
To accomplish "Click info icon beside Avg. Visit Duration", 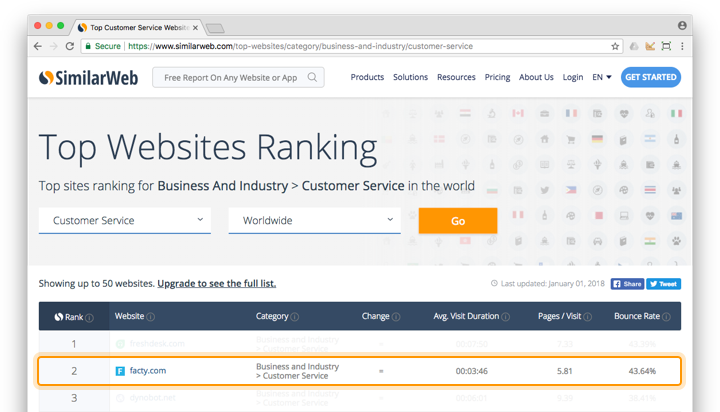I will (506, 316).
